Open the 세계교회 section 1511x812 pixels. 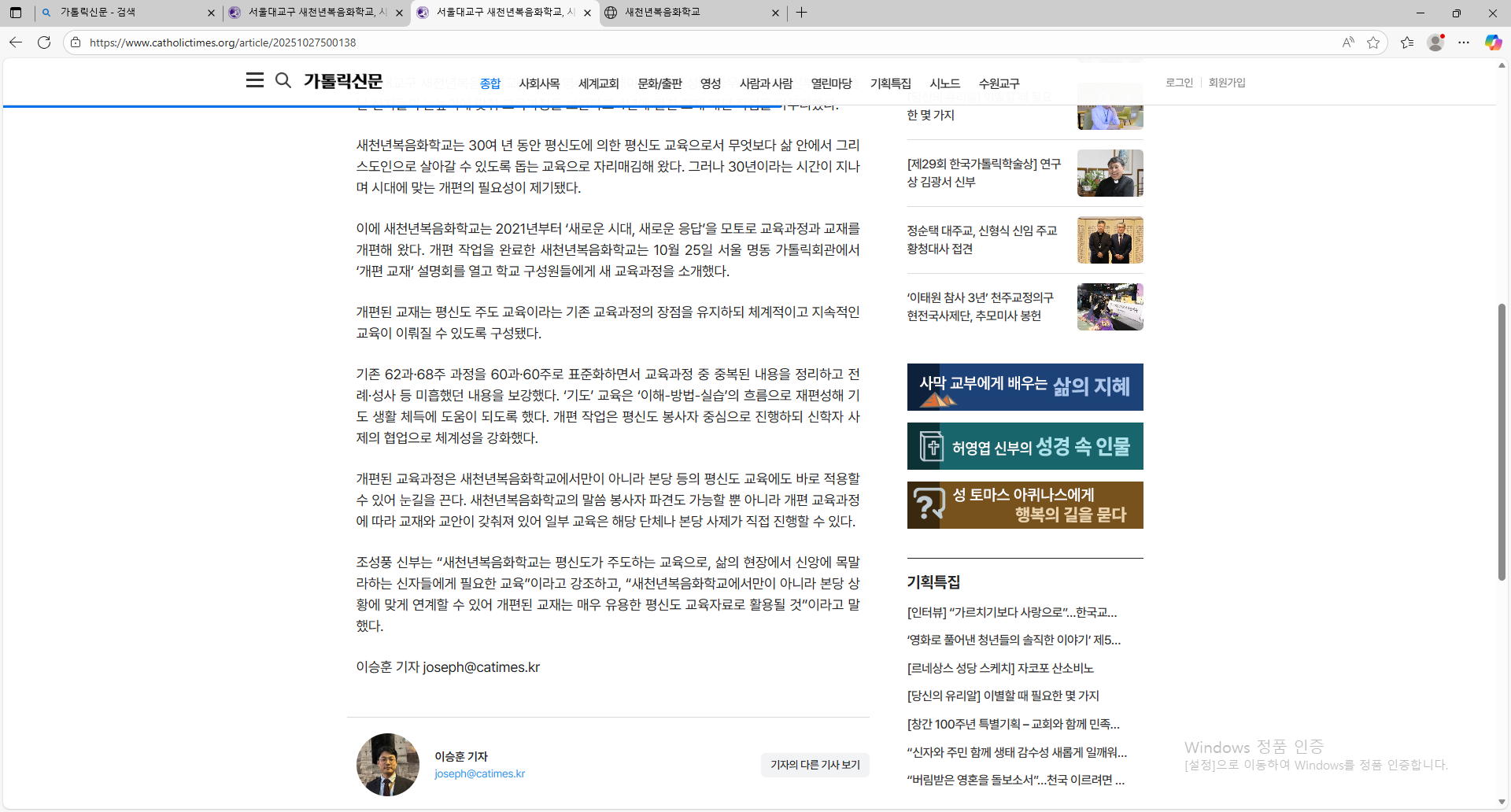tap(599, 83)
